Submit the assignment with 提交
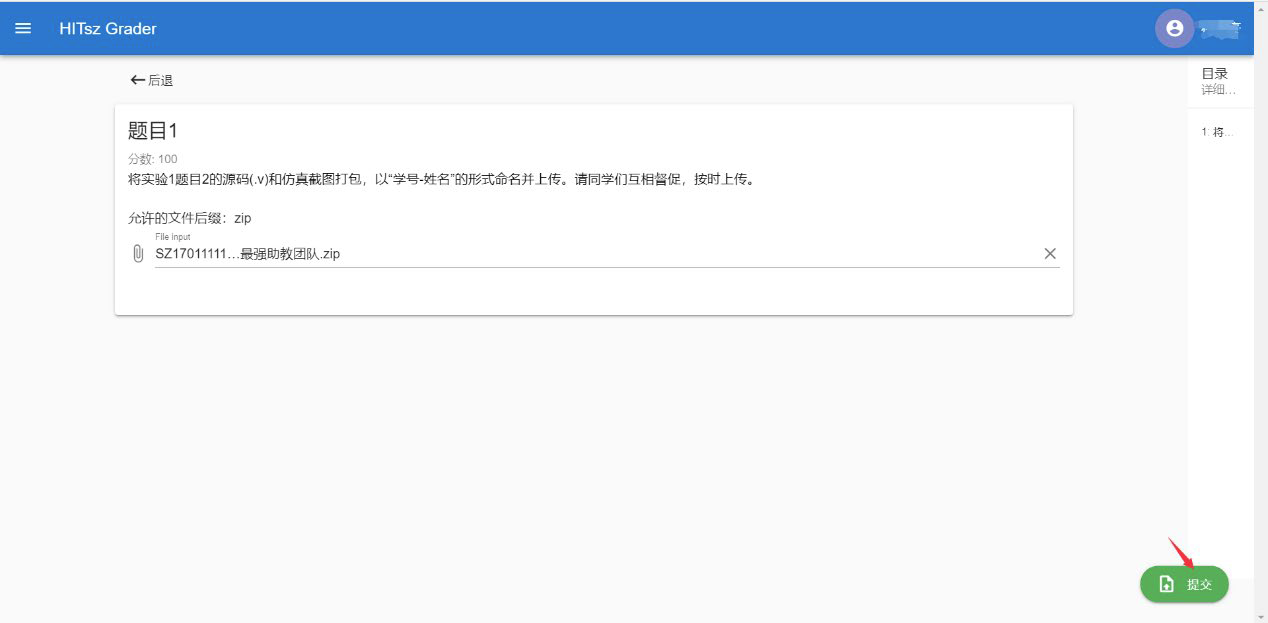Screen dimensions: 1268x623 pyautogui.click(x=1198, y=584)
